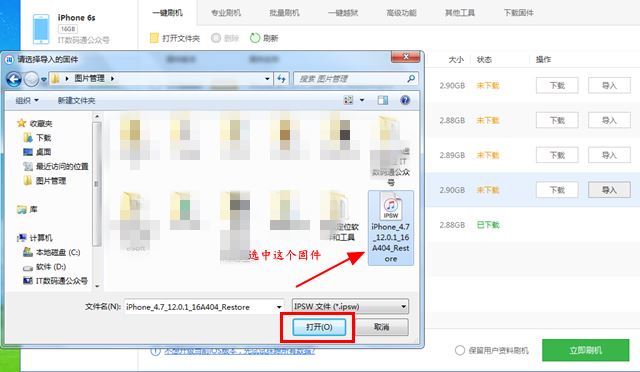640x372 pixels.
Task: Click the 取消 button
Action: pos(382,327)
